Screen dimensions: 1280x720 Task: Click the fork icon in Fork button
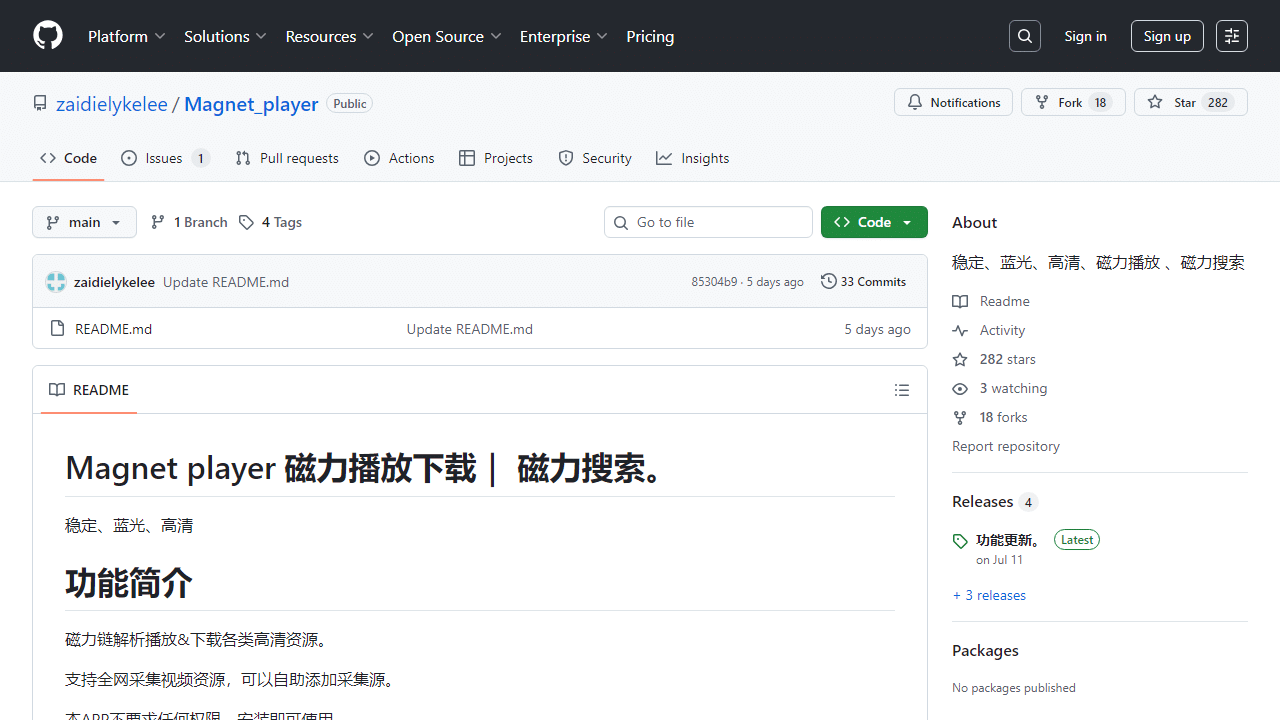click(1042, 102)
